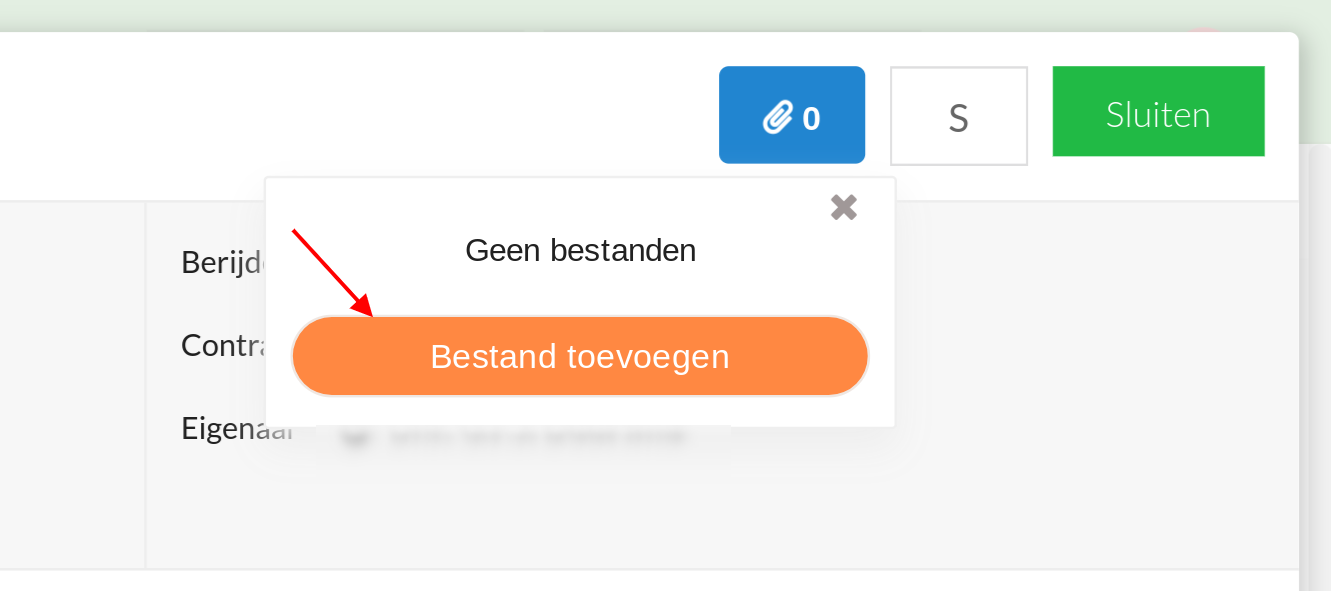Click the empty left sidebar panel
Screen dimensions: 1331x591
72,385
